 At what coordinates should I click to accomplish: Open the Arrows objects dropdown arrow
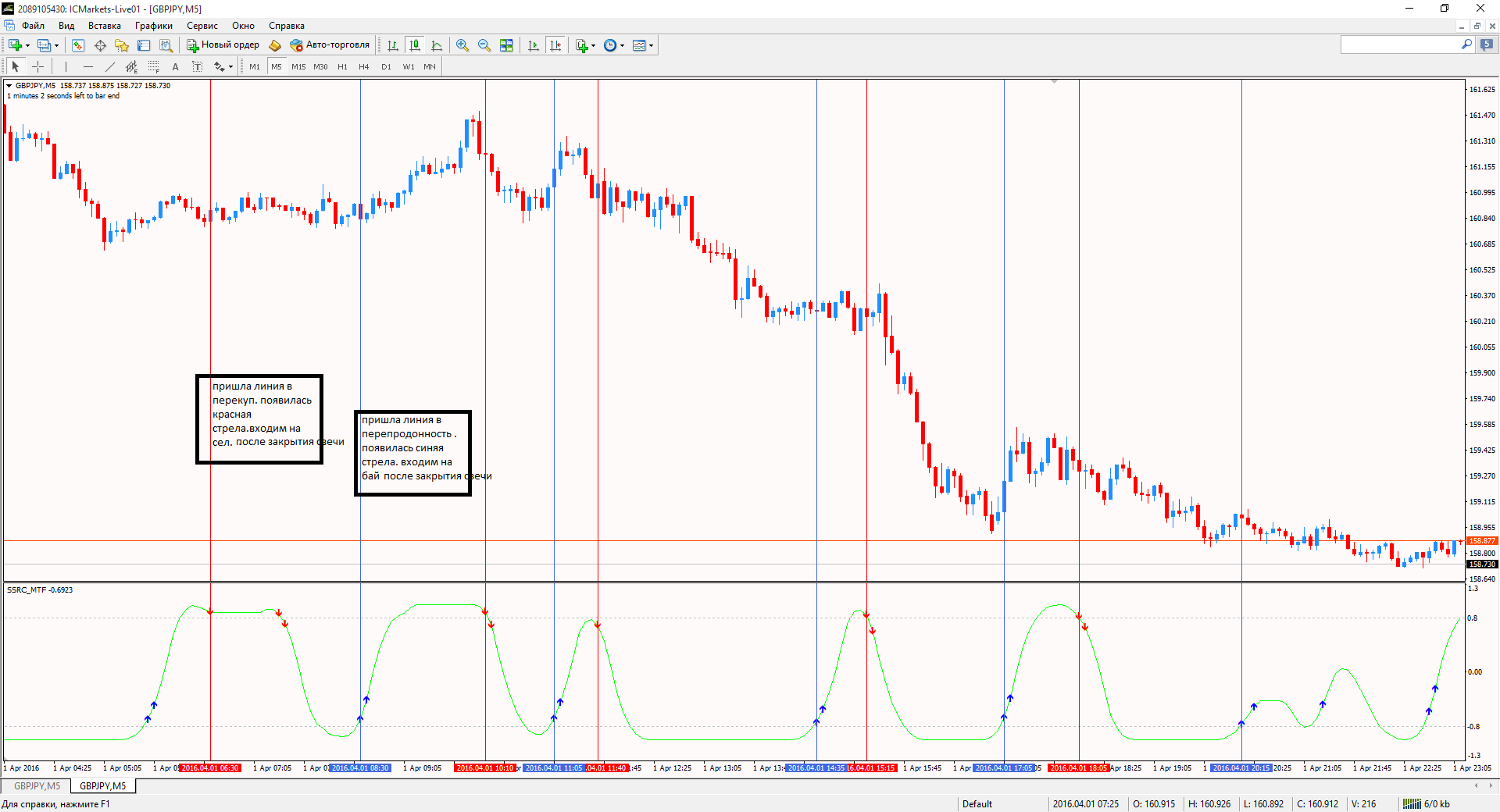(x=231, y=66)
